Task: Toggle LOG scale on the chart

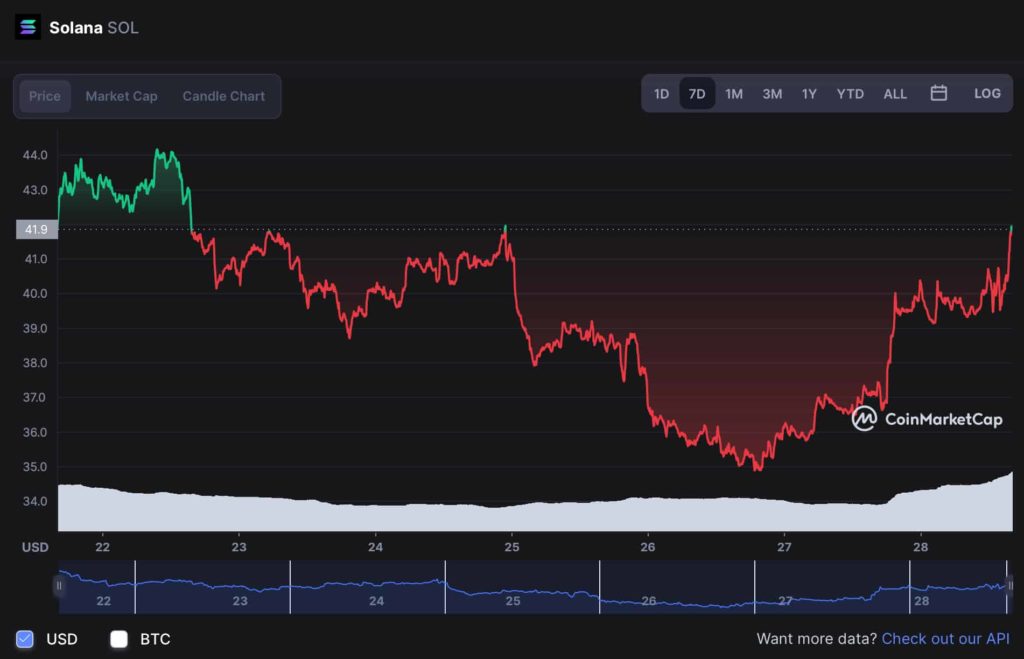Action: 987,93
